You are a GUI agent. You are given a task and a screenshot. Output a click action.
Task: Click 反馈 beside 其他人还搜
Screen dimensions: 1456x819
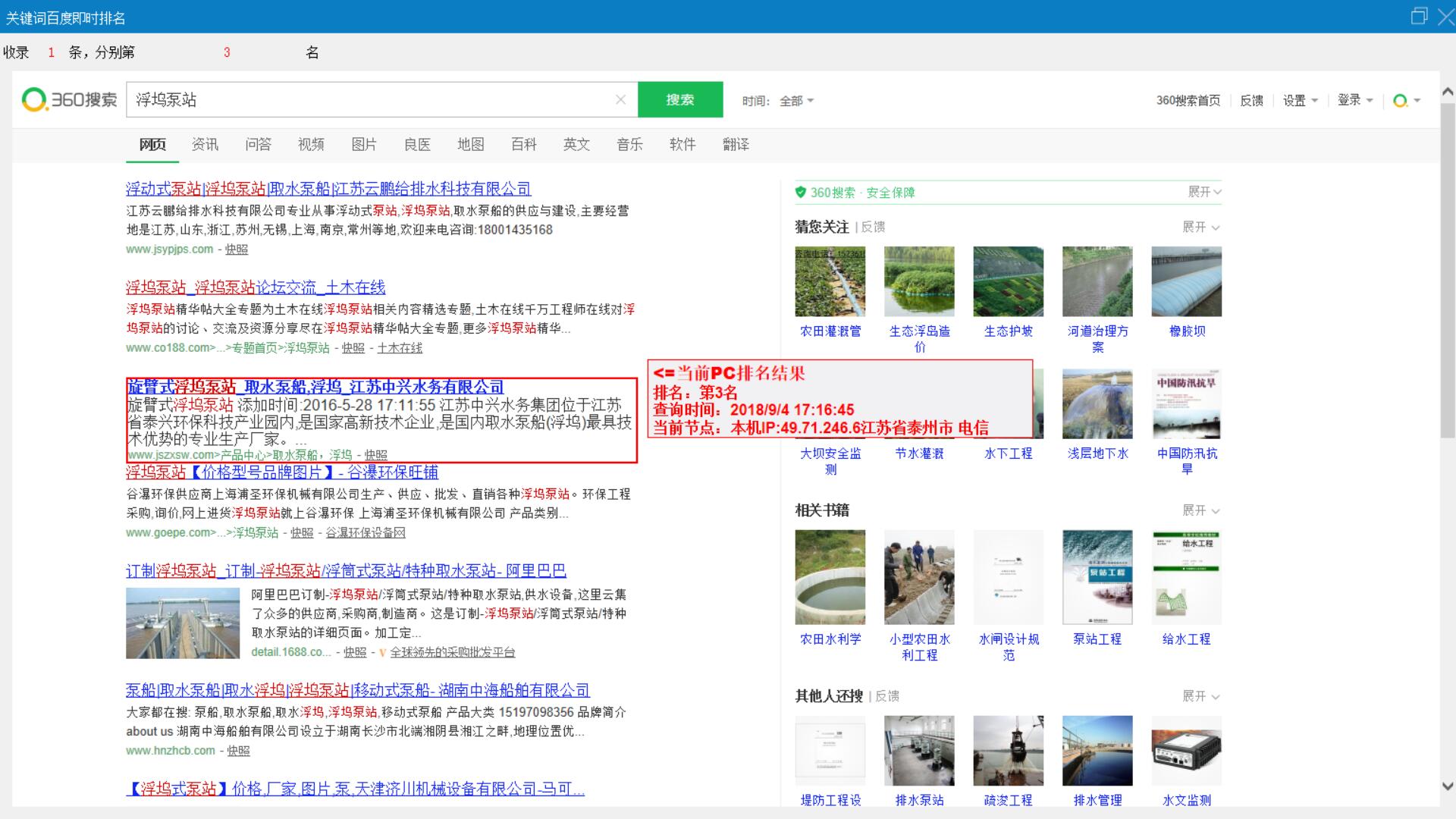887,696
